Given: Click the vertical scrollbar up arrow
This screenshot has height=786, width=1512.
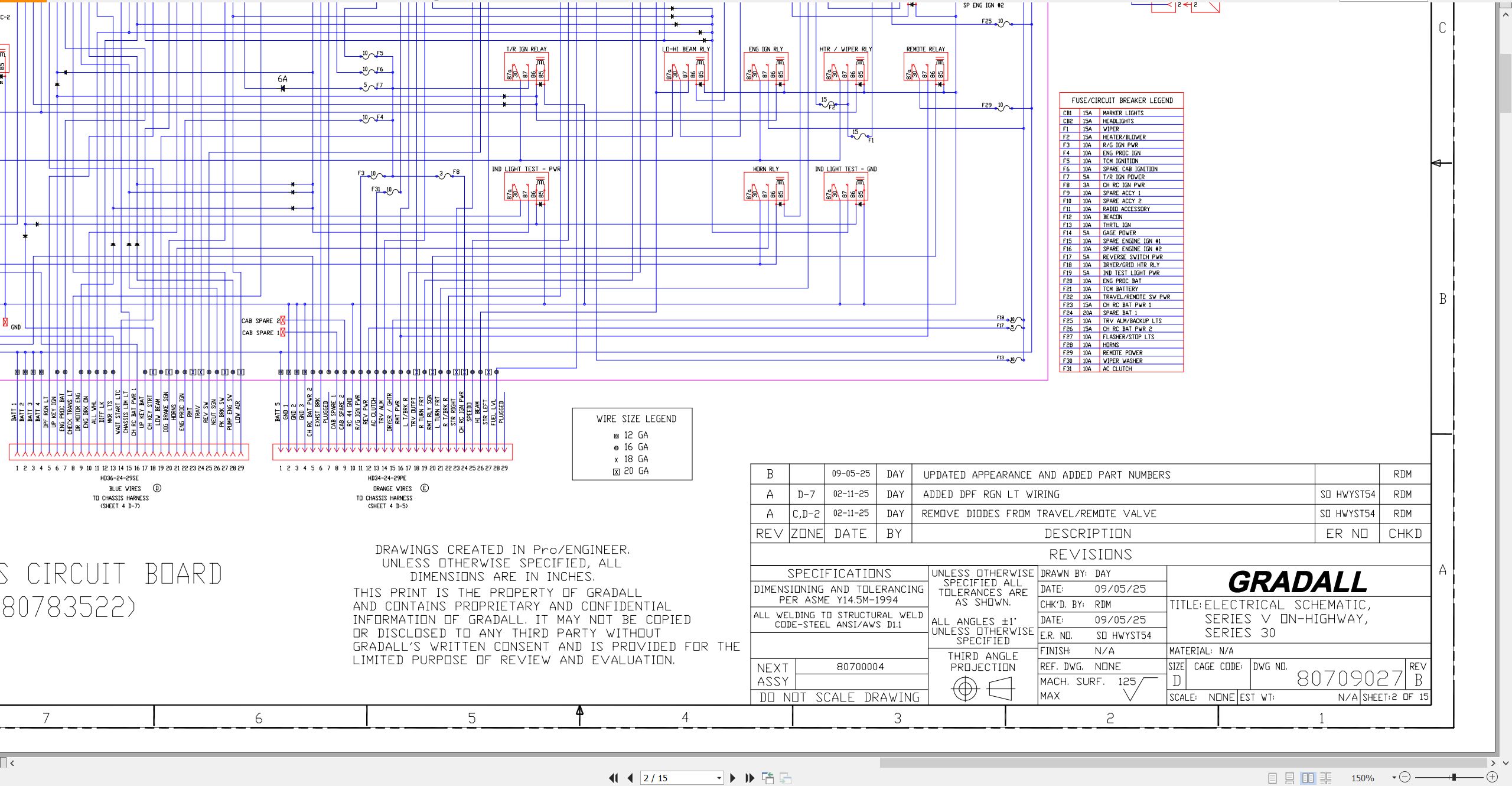Looking at the screenshot, I should (x=1506, y=14).
